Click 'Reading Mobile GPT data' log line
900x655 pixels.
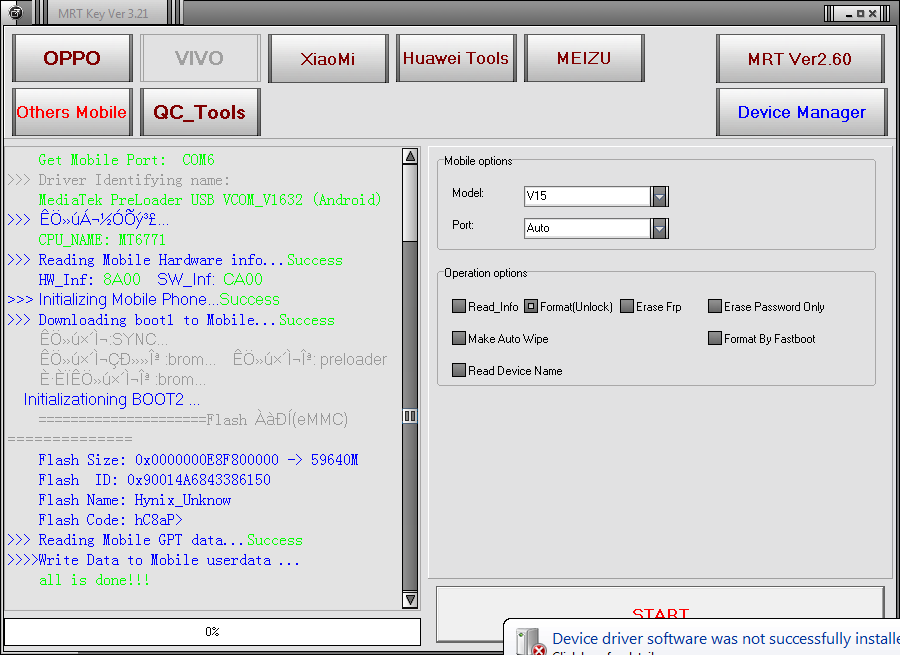(x=155, y=540)
